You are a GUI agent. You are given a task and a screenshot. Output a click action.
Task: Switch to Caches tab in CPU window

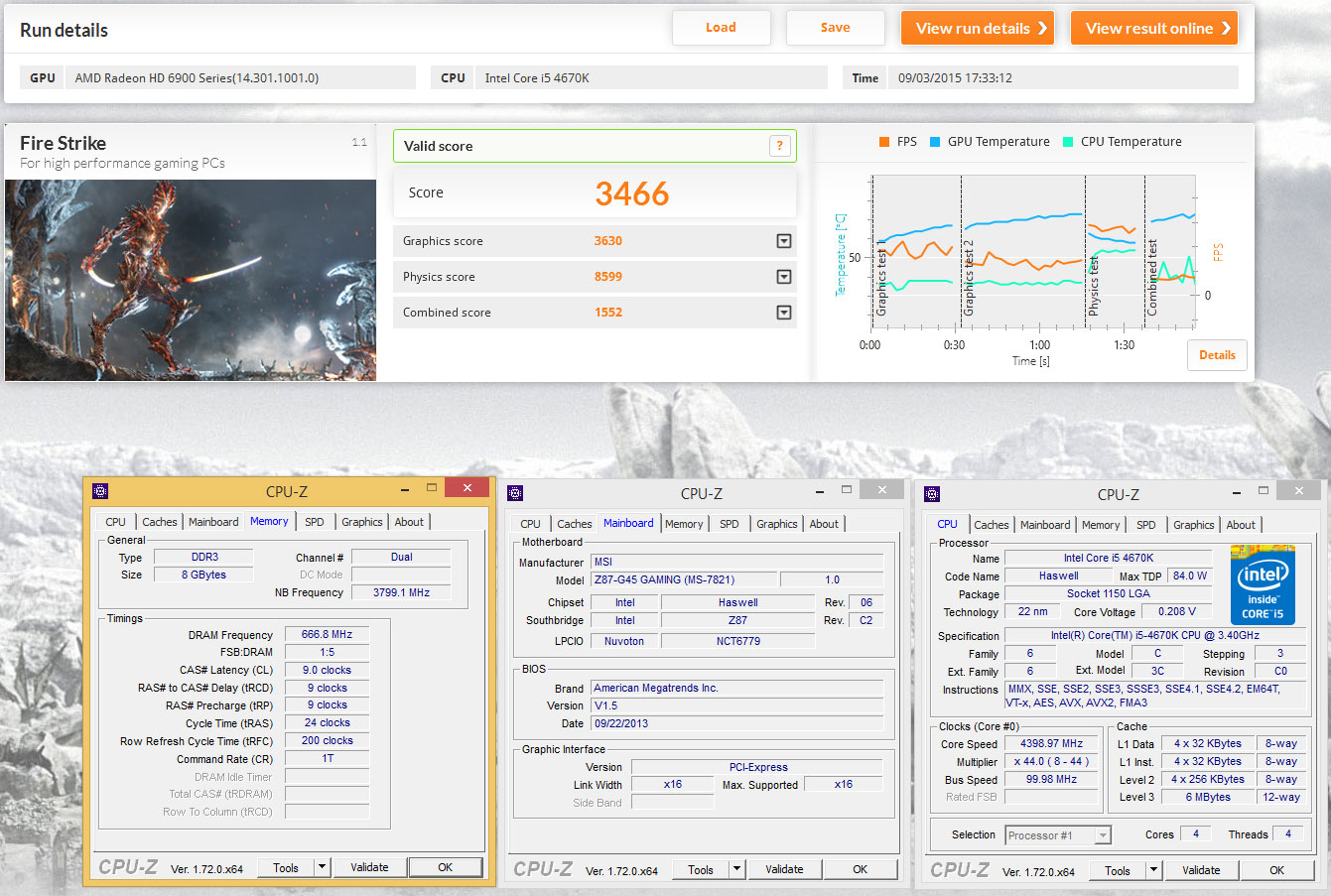[x=992, y=525]
